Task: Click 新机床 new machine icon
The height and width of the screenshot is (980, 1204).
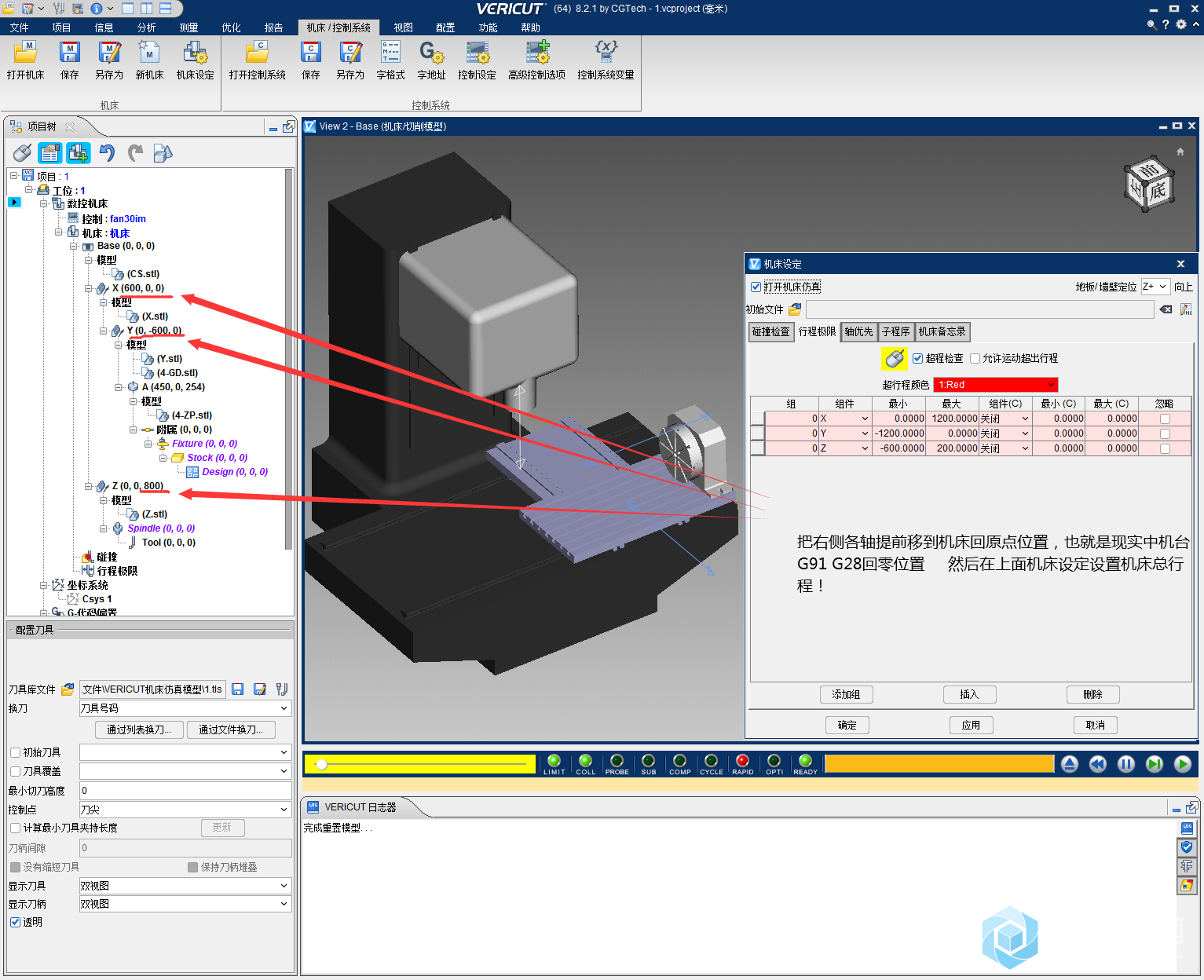Action: 149,60
